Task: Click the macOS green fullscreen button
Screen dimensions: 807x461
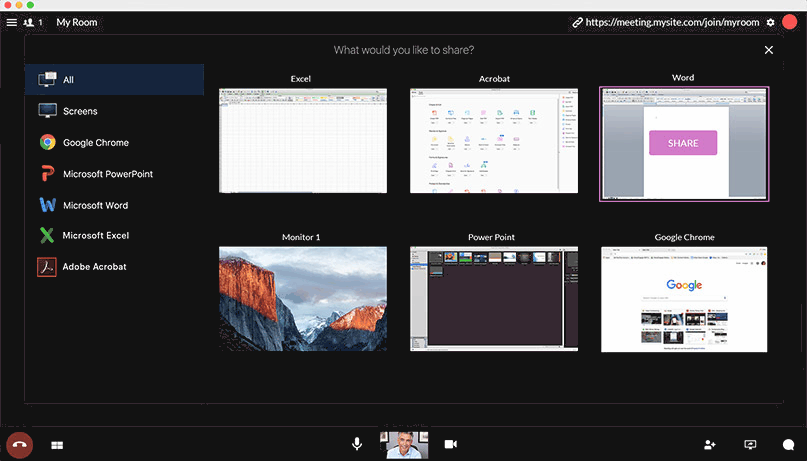Action: 30,5
